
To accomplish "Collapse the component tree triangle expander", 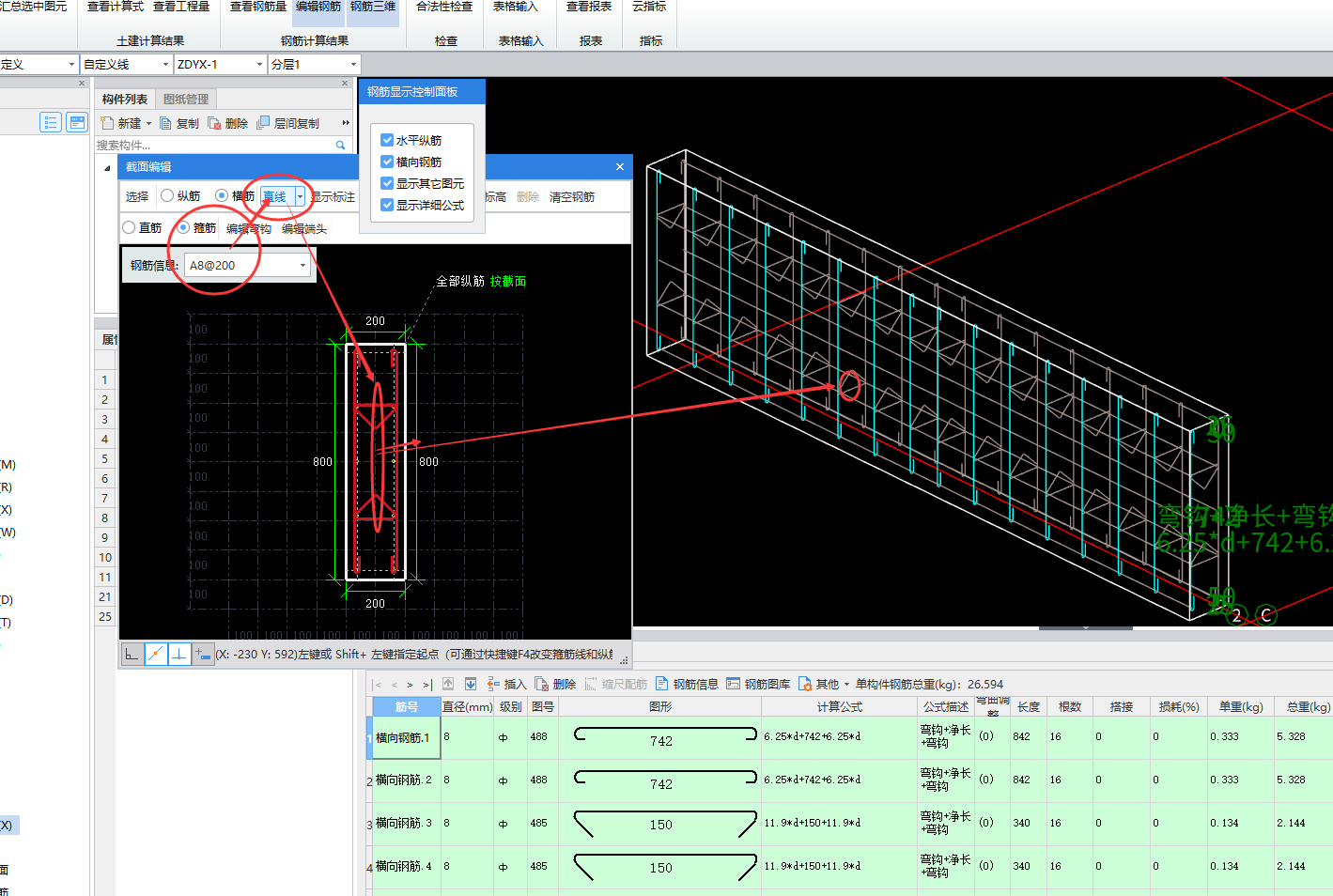I will pos(106,168).
